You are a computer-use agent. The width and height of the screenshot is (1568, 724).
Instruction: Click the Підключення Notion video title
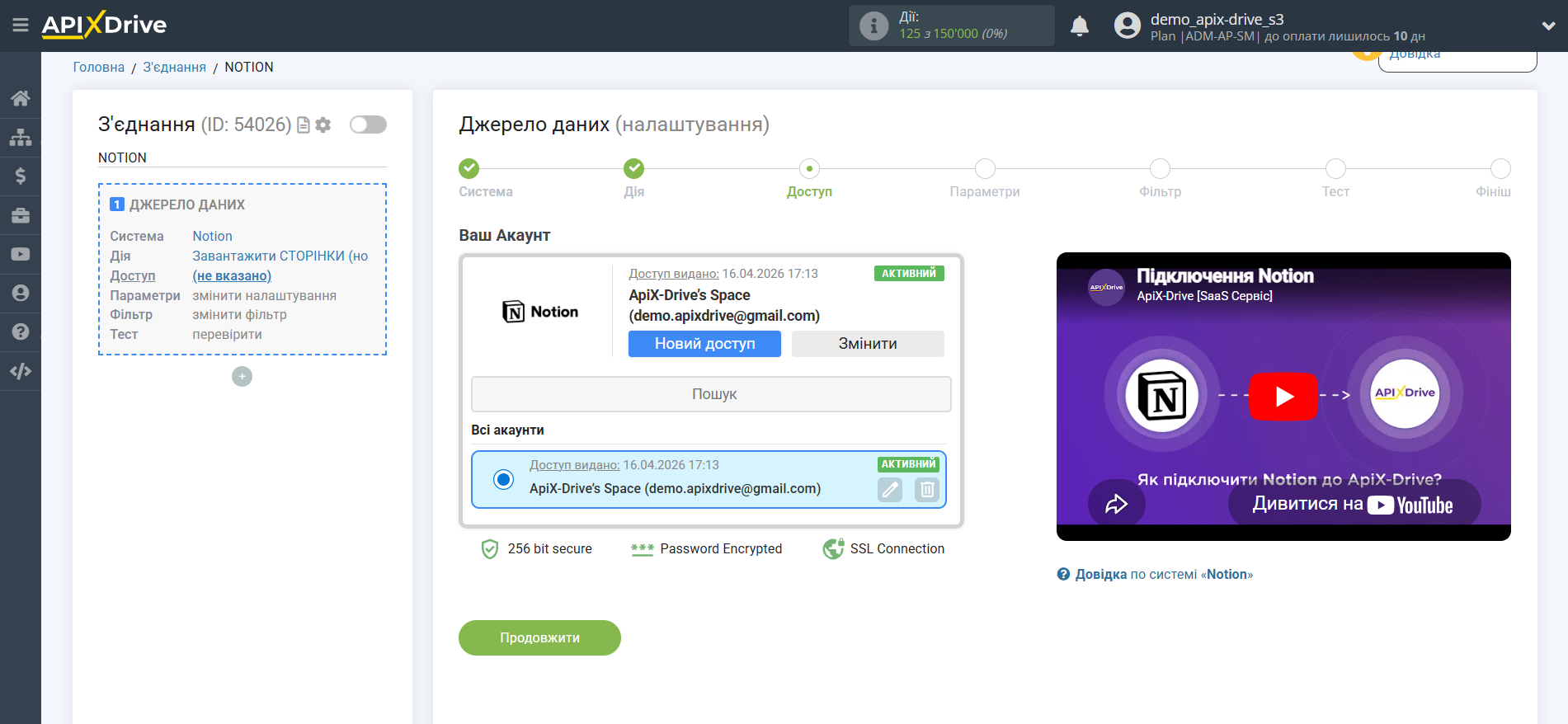pyautogui.click(x=1225, y=276)
